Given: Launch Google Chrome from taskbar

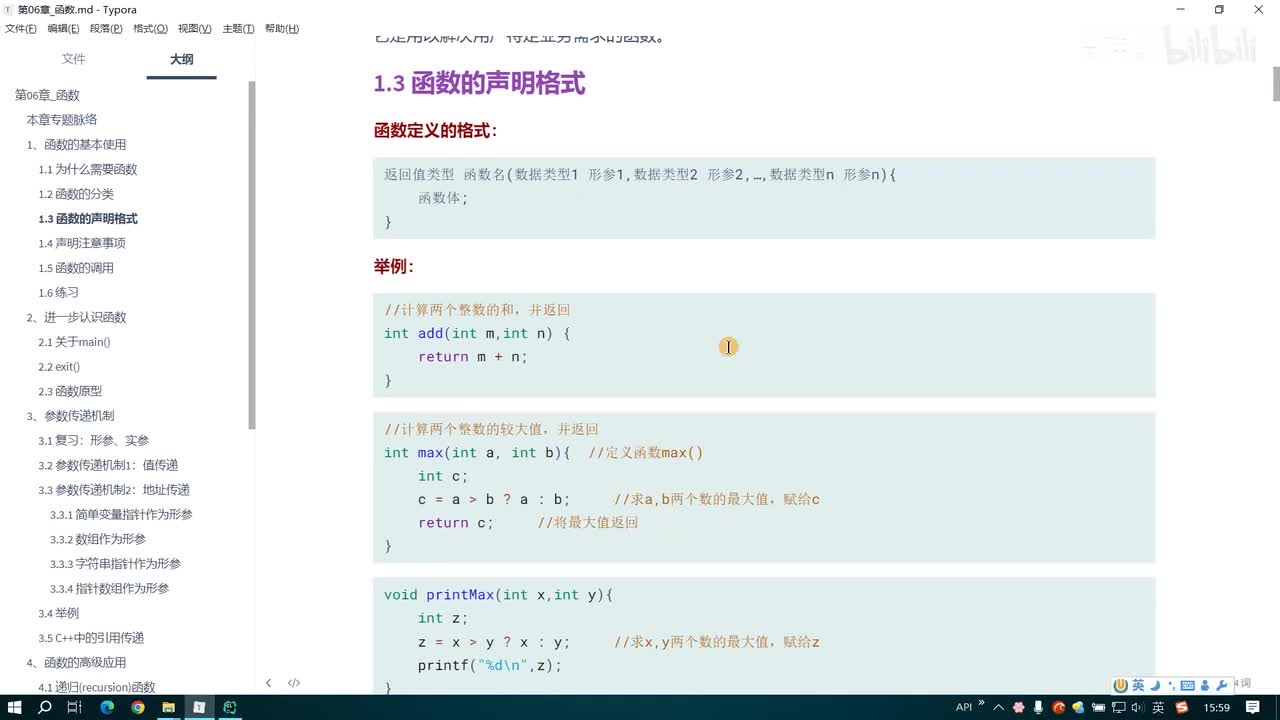Looking at the screenshot, I should click(138, 707).
